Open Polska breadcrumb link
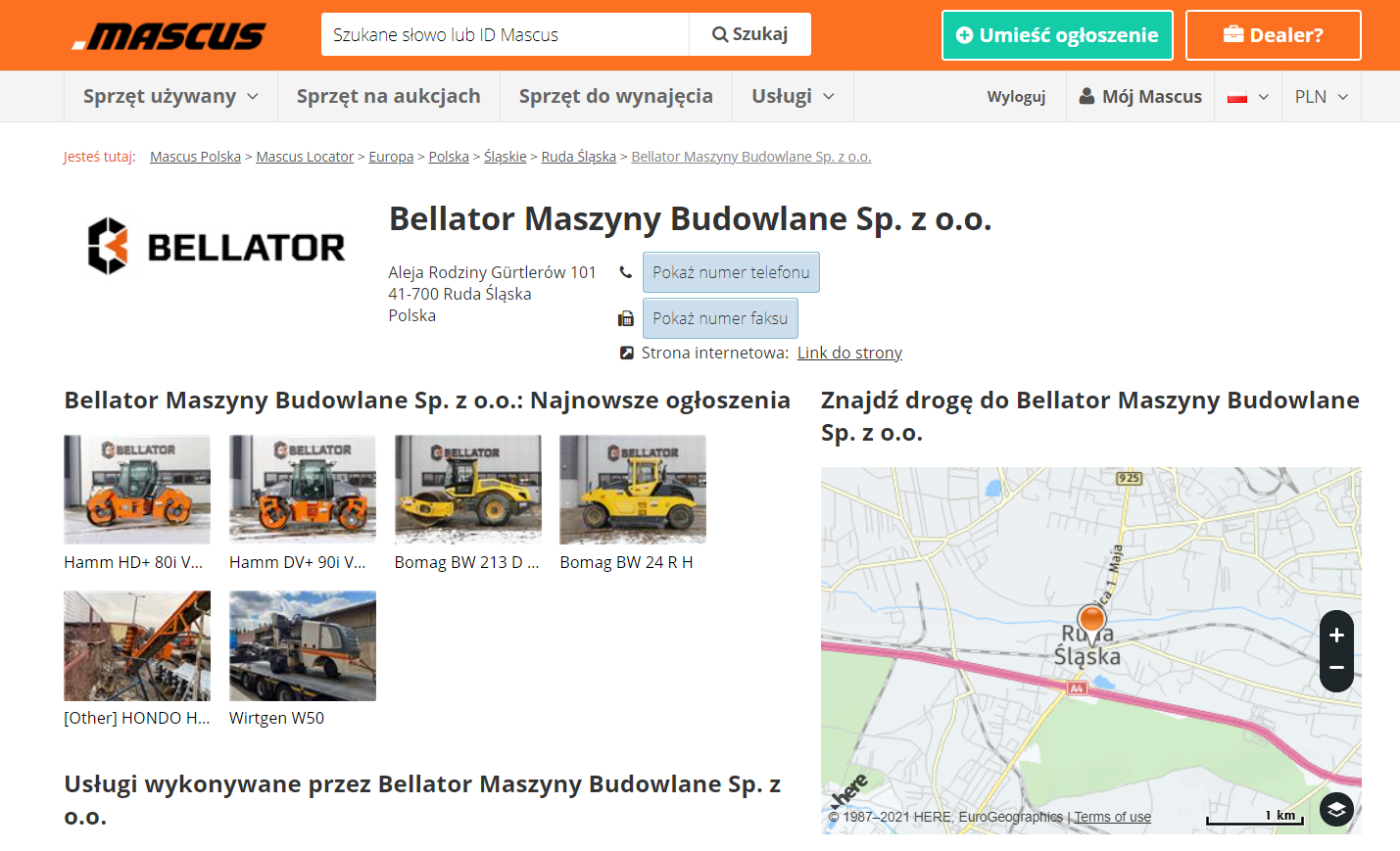The height and width of the screenshot is (851, 1400). tap(449, 157)
